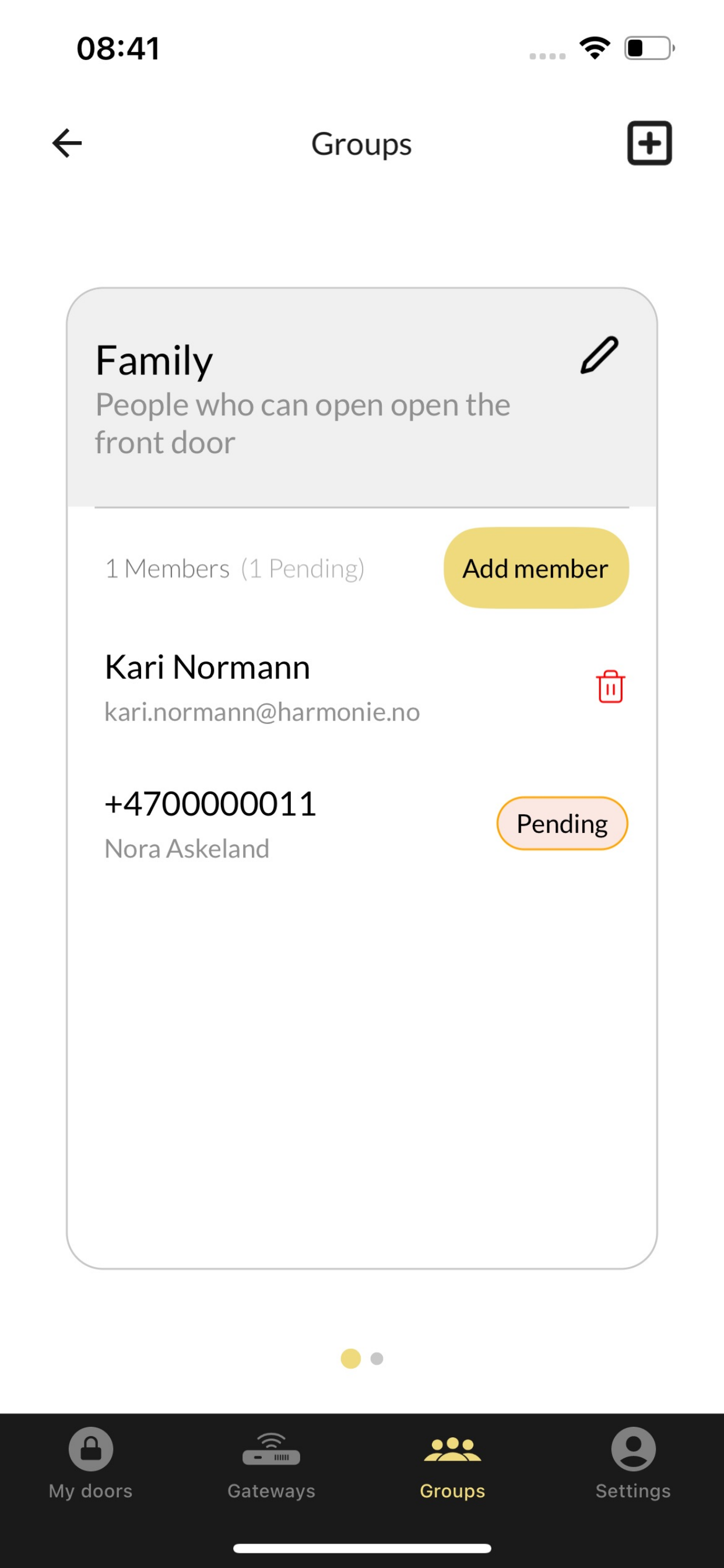The image size is (724, 1568).
Task: Tap the Family group title
Action: tap(154, 360)
